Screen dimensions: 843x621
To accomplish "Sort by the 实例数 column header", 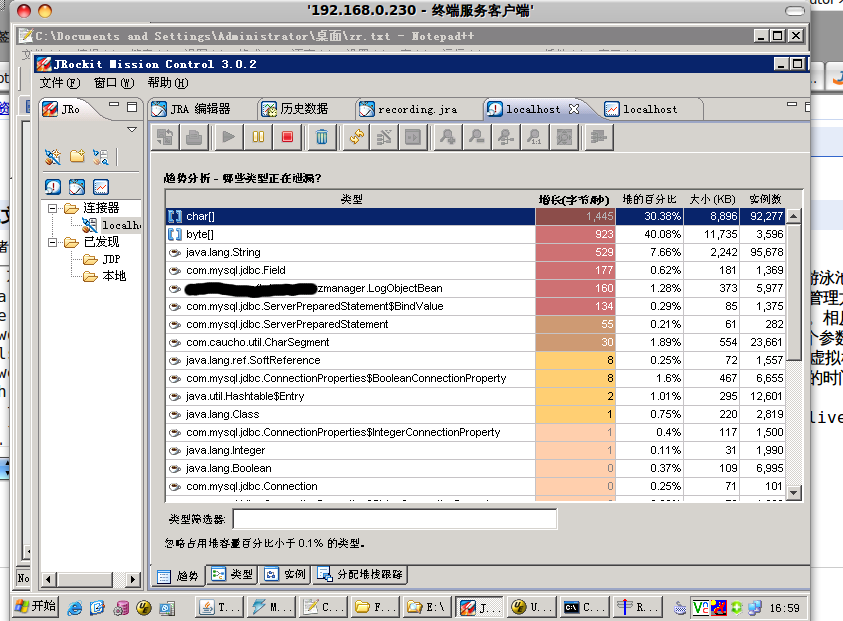I will 766,199.
